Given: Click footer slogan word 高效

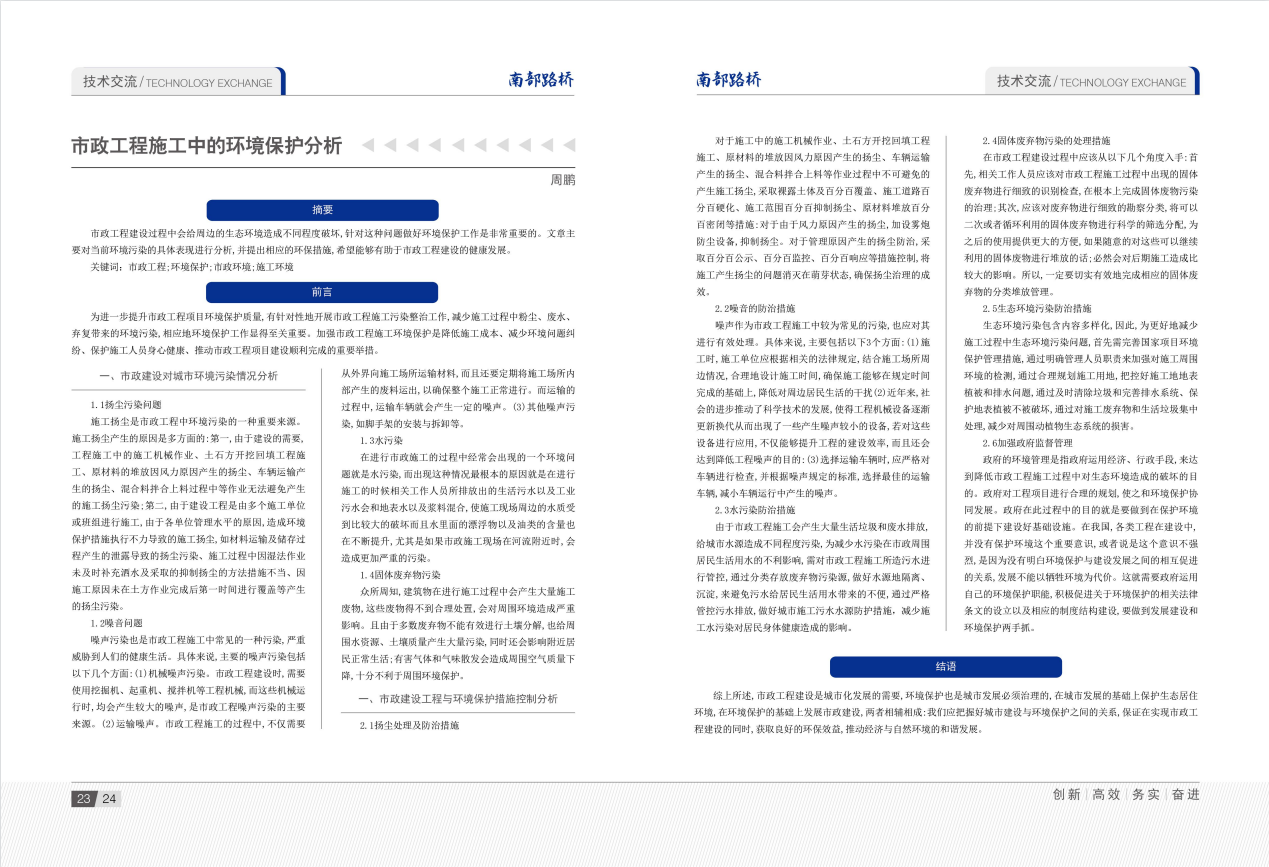Looking at the screenshot, I should pos(1106,795).
